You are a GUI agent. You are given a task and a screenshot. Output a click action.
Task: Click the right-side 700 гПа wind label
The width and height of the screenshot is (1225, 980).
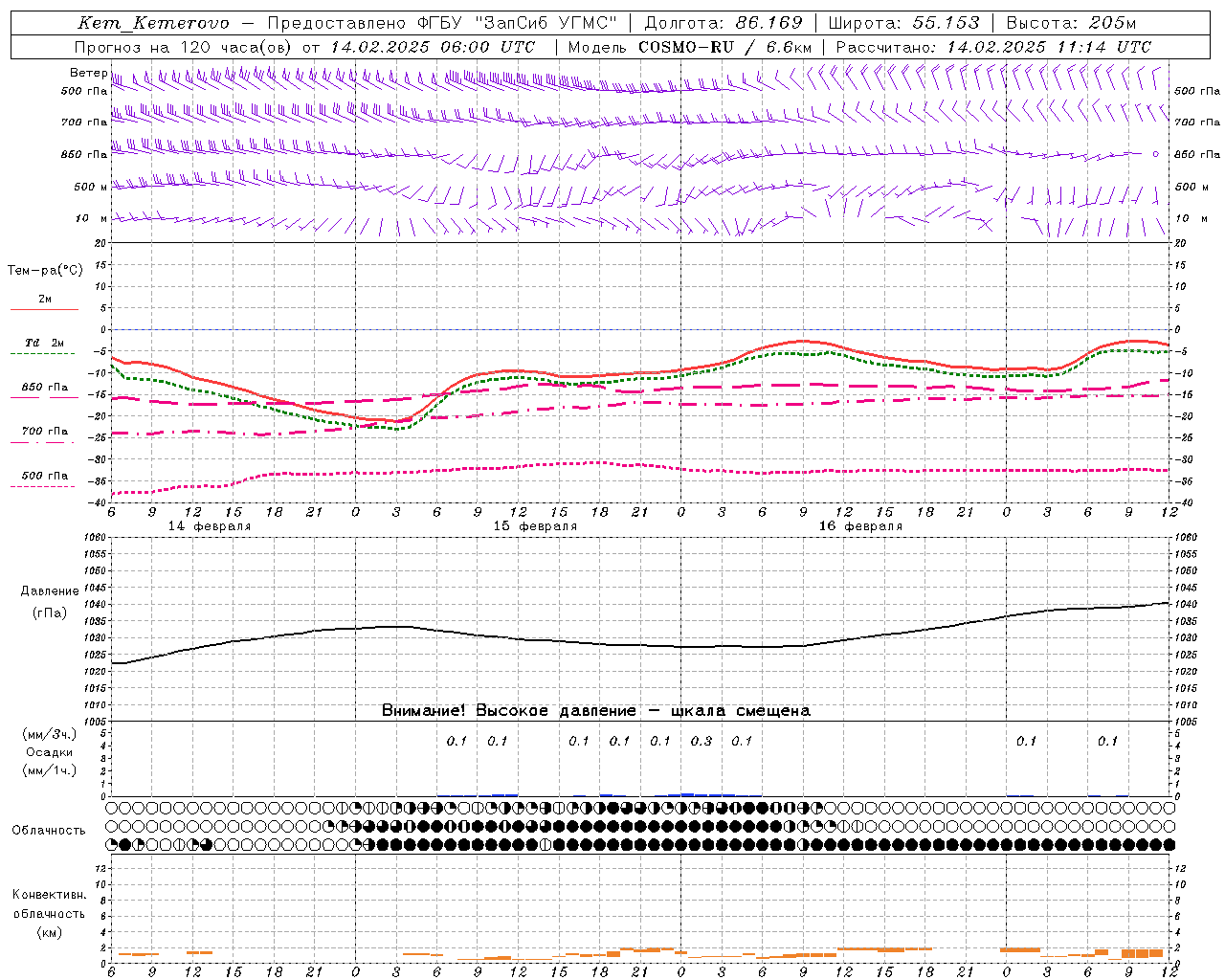(x=1197, y=122)
